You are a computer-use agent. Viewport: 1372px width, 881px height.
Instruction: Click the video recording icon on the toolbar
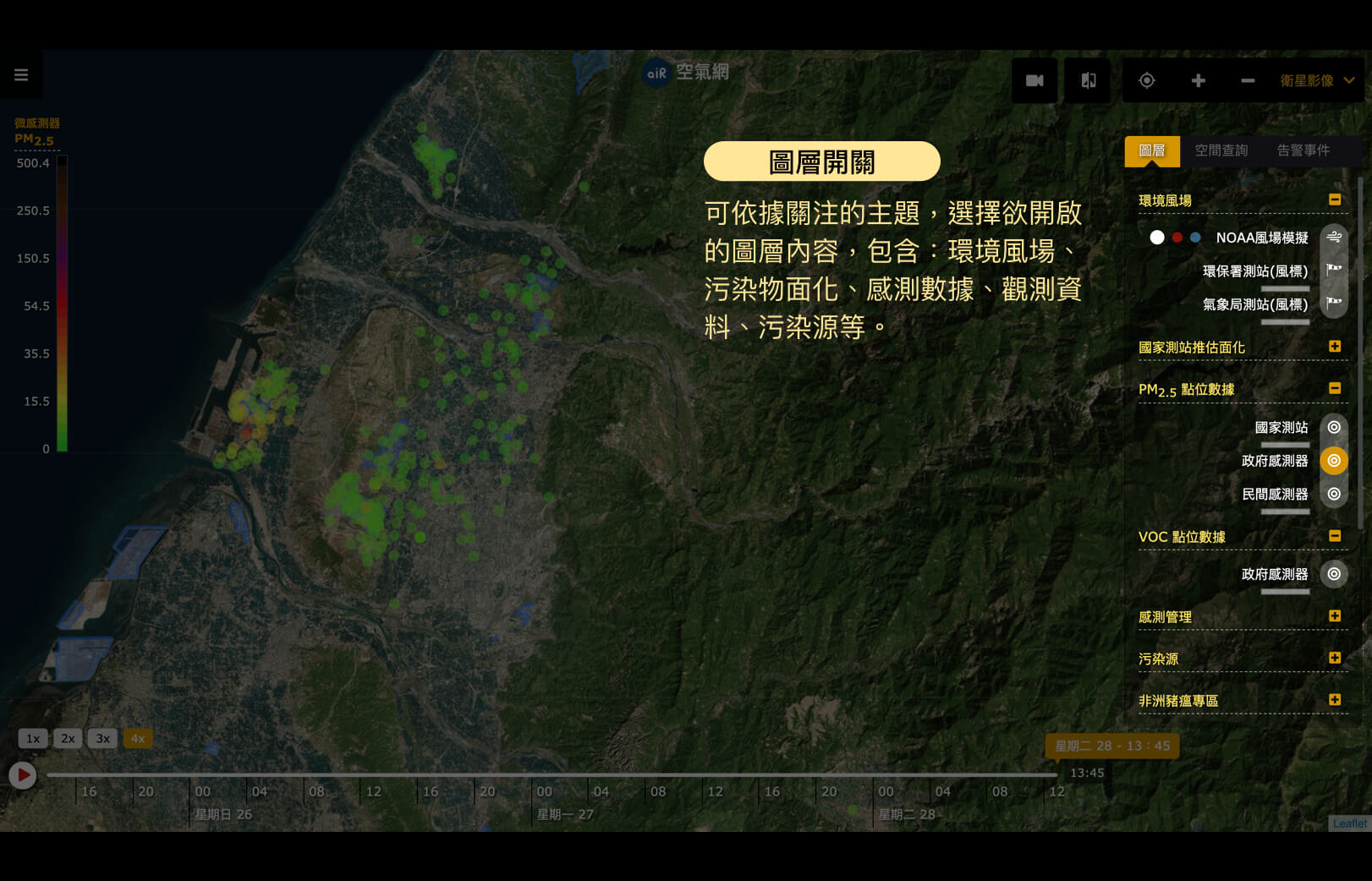1034,80
